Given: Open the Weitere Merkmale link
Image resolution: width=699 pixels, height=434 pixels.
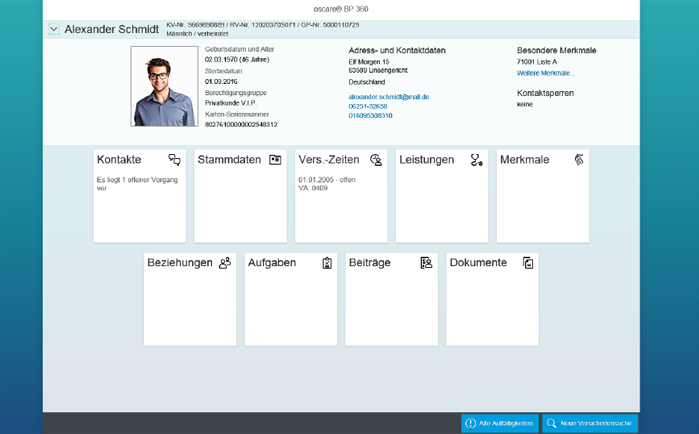Looking at the screenshot, I should [x=545, y=73].
